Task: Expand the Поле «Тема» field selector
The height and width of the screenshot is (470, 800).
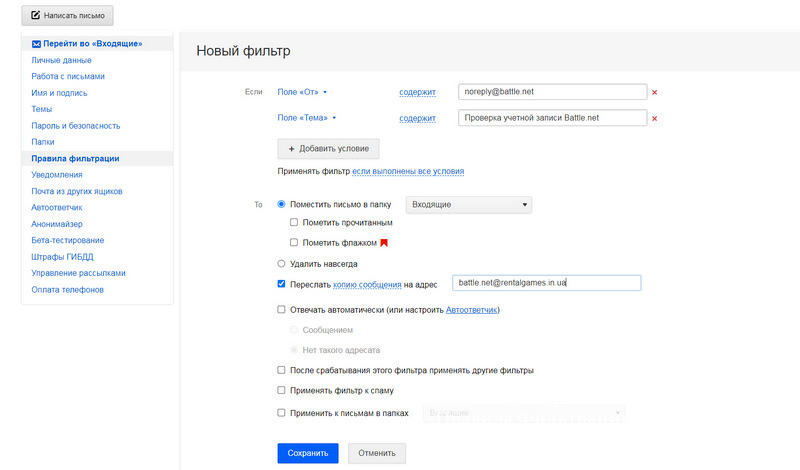Action: [309, 119]
